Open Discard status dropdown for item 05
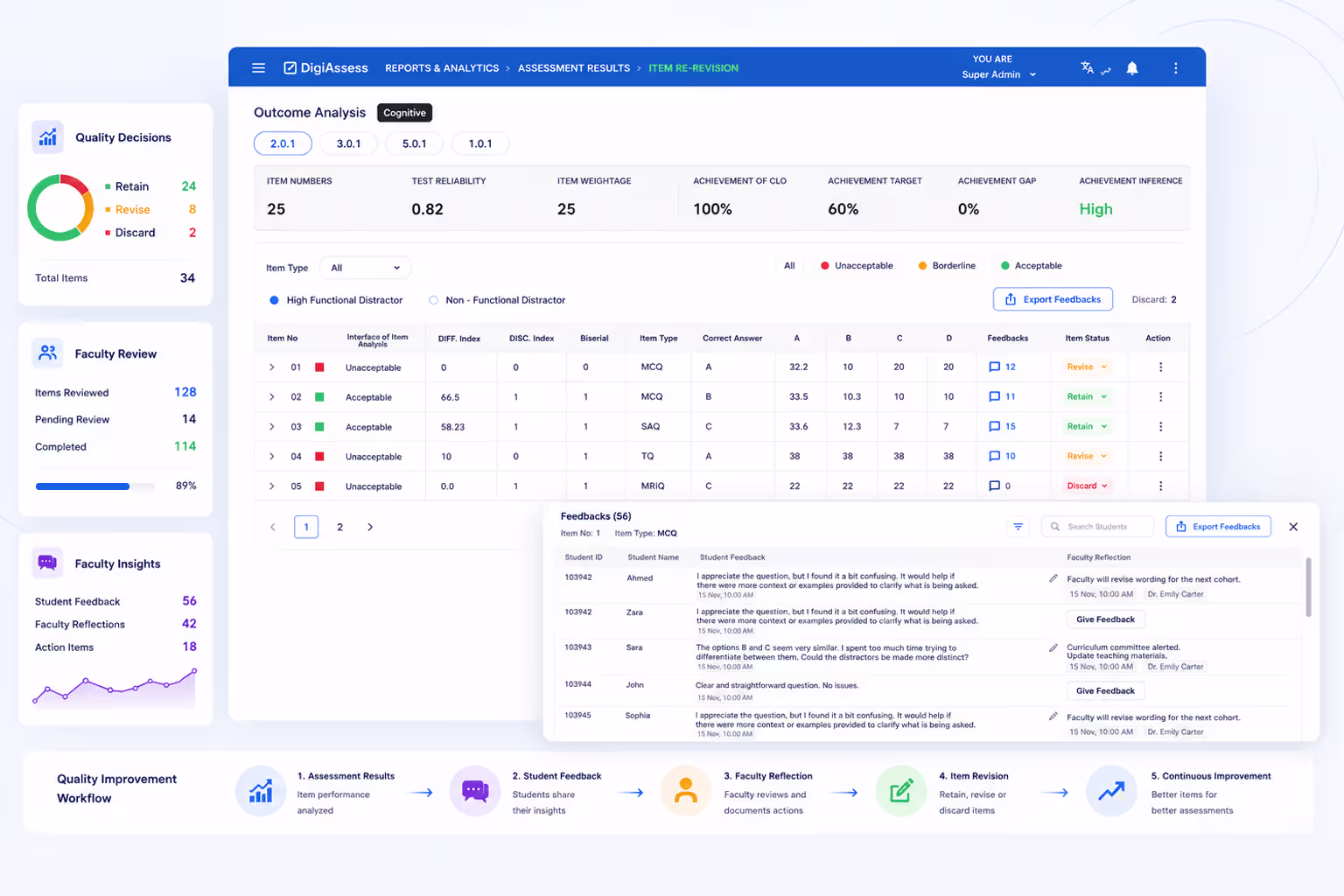Screen dimensions: 1344x896 (1087, 486)
